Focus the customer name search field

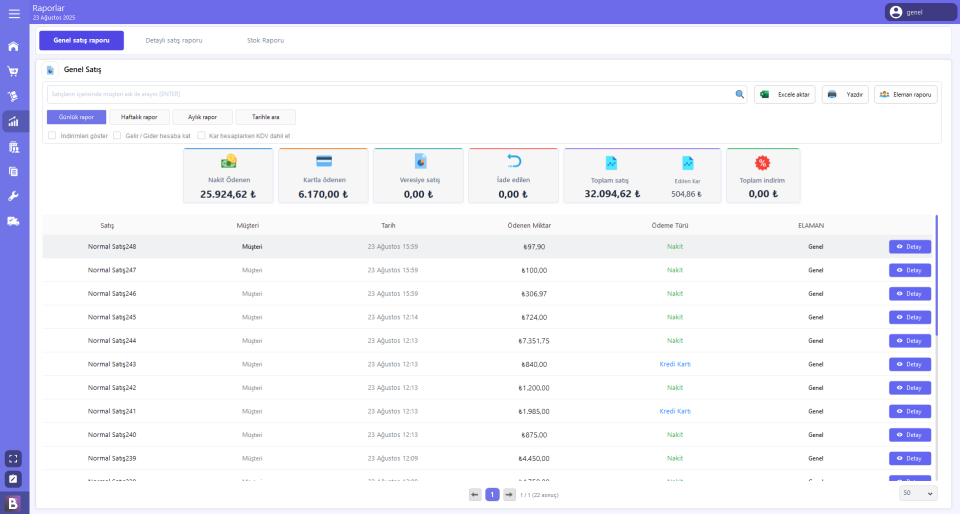[x=390, y=94]
